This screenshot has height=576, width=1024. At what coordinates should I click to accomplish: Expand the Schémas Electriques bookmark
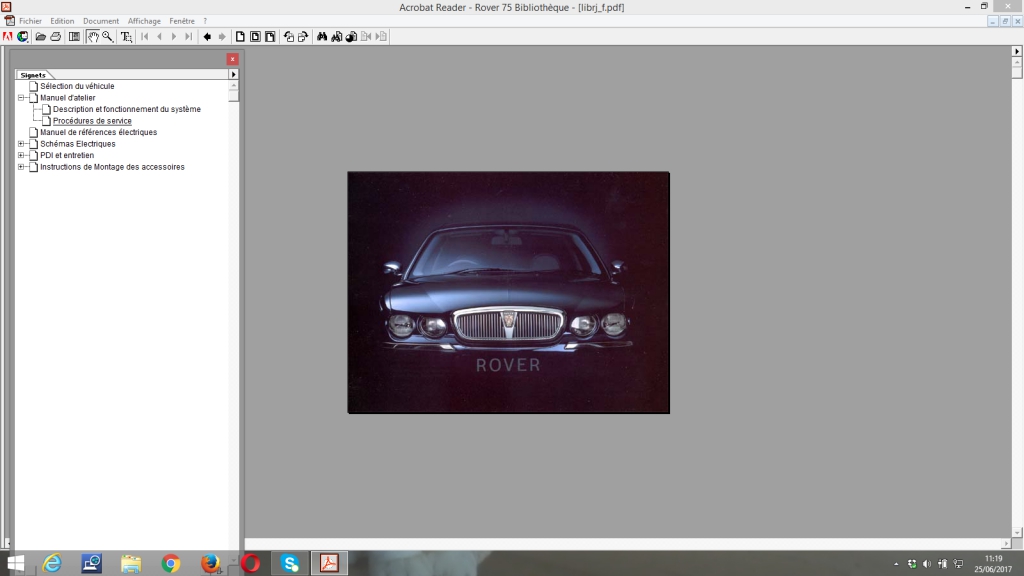(21, 144)
